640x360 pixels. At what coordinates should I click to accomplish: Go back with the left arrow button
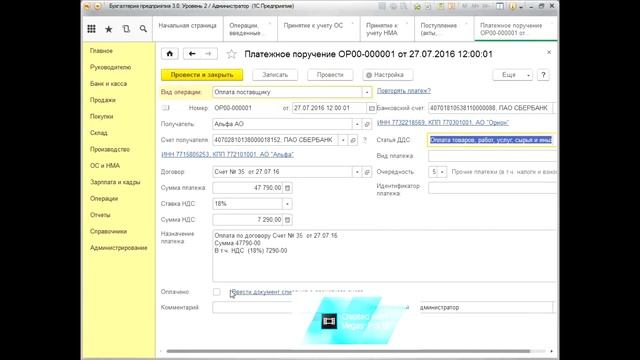pyautogui.click(x=192, y=54)
